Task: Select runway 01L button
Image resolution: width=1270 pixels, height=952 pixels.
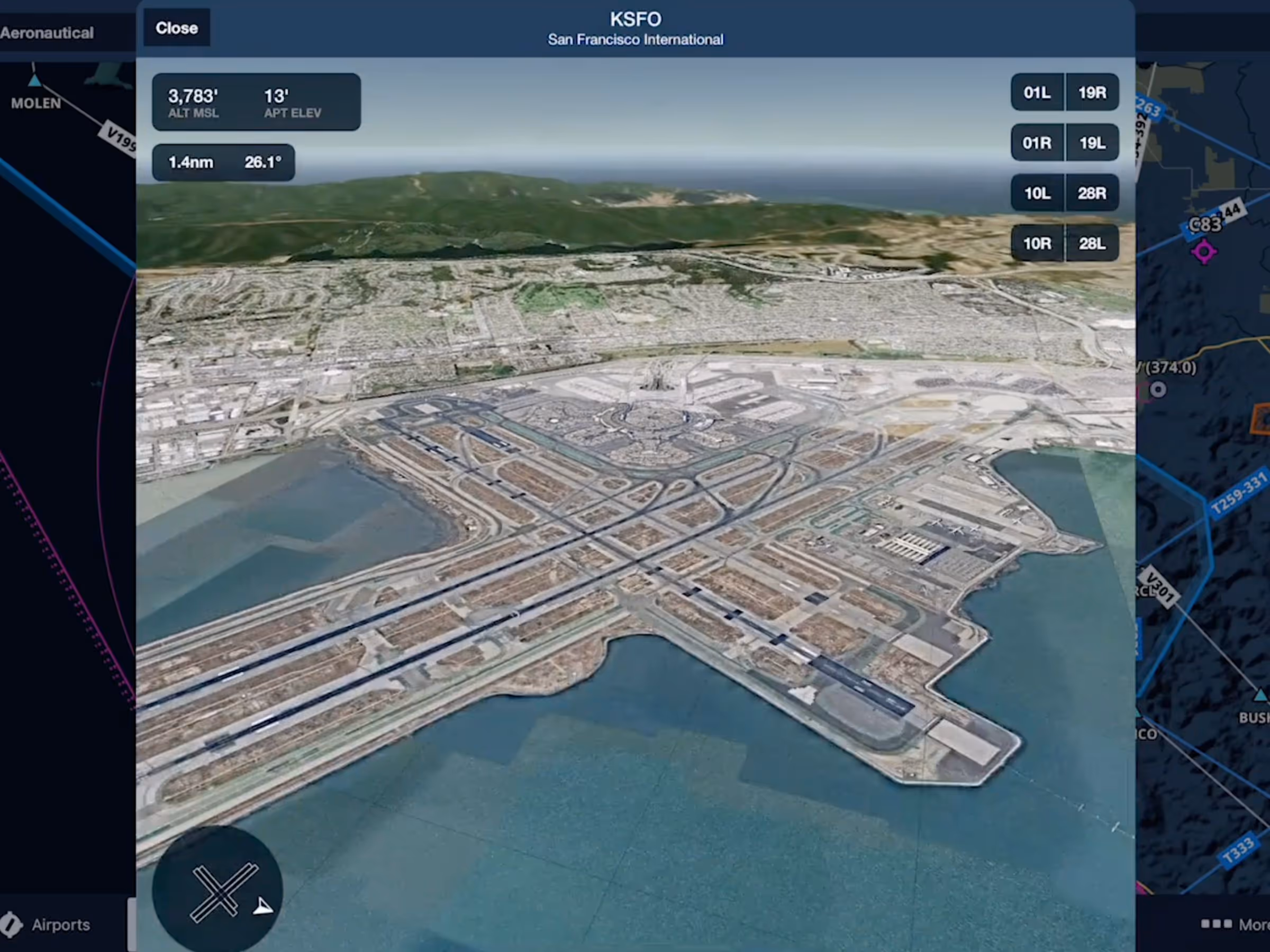Action: pos(1037,93)
